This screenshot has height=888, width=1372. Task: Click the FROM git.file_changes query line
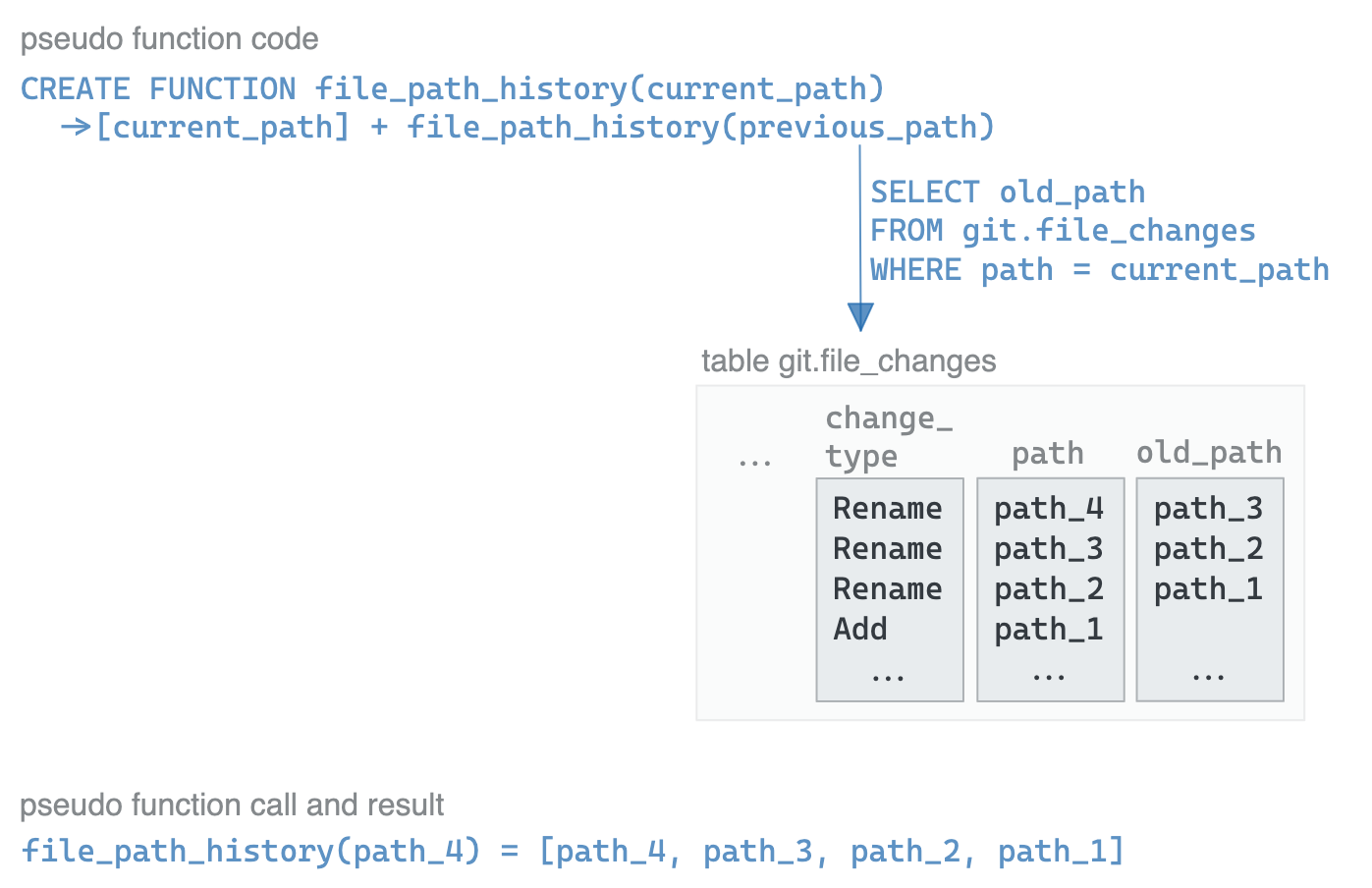1062,231
